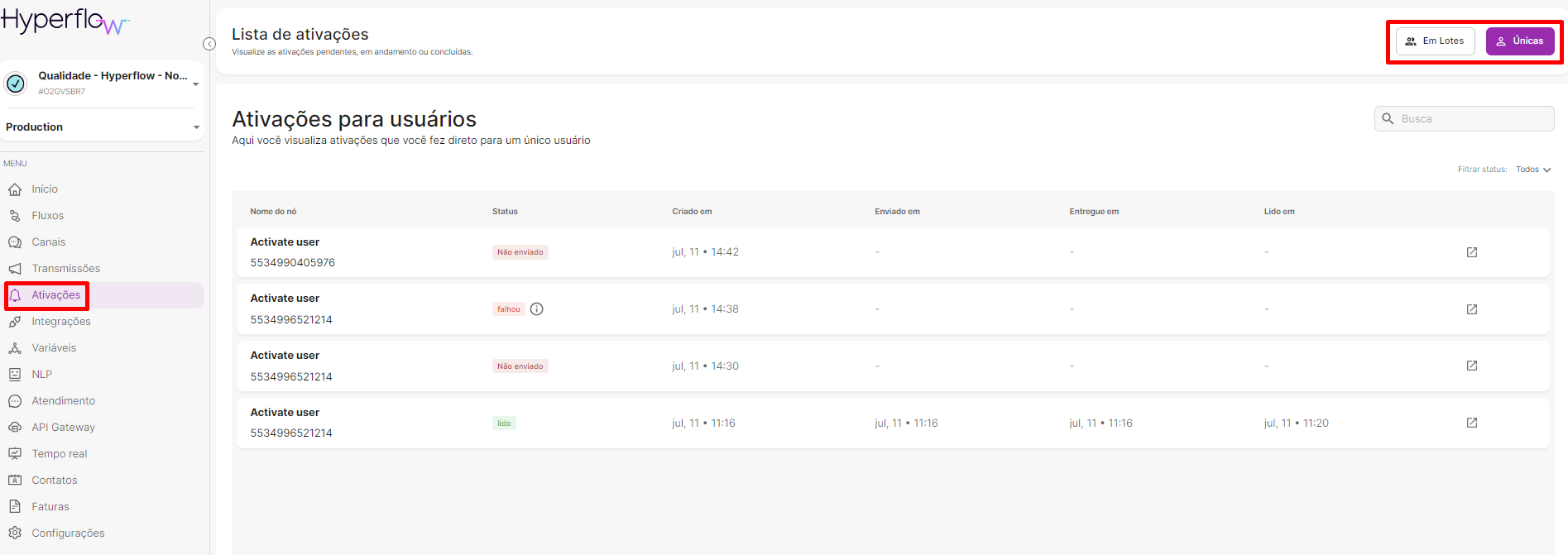Open Integrações in the menu

(x=61, y=322)
